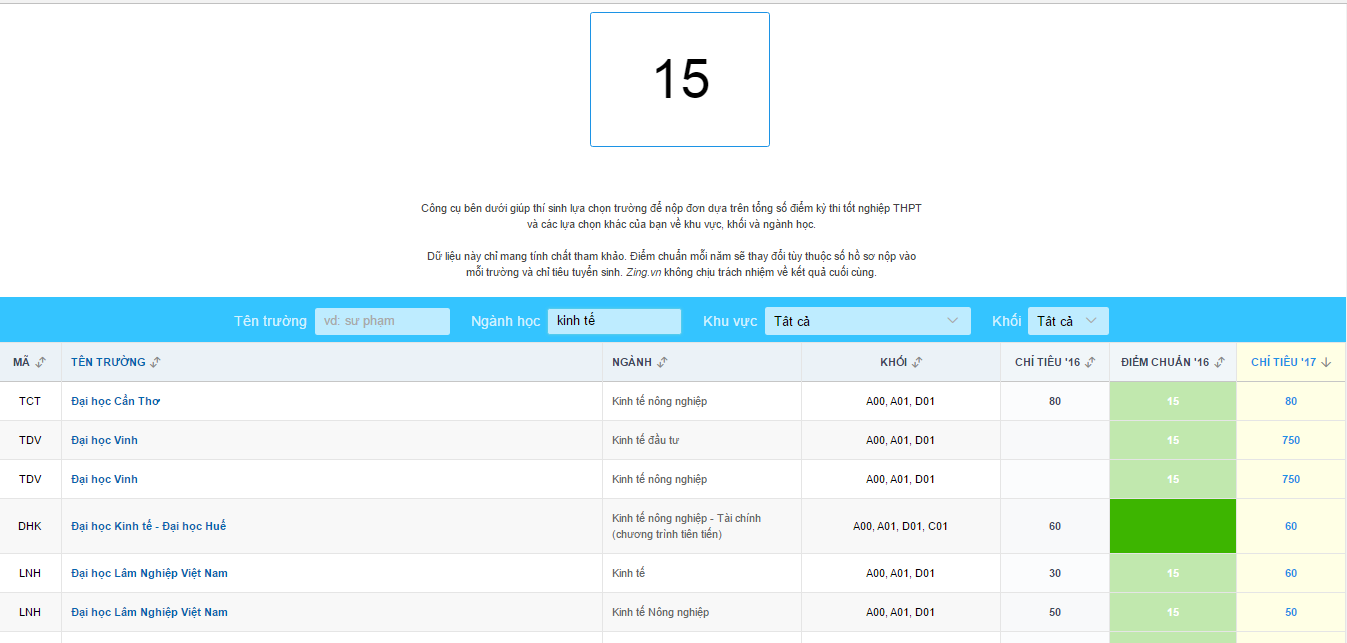Click sort icon on CHỈ TIÊU '16

(x=1090, y=362)
